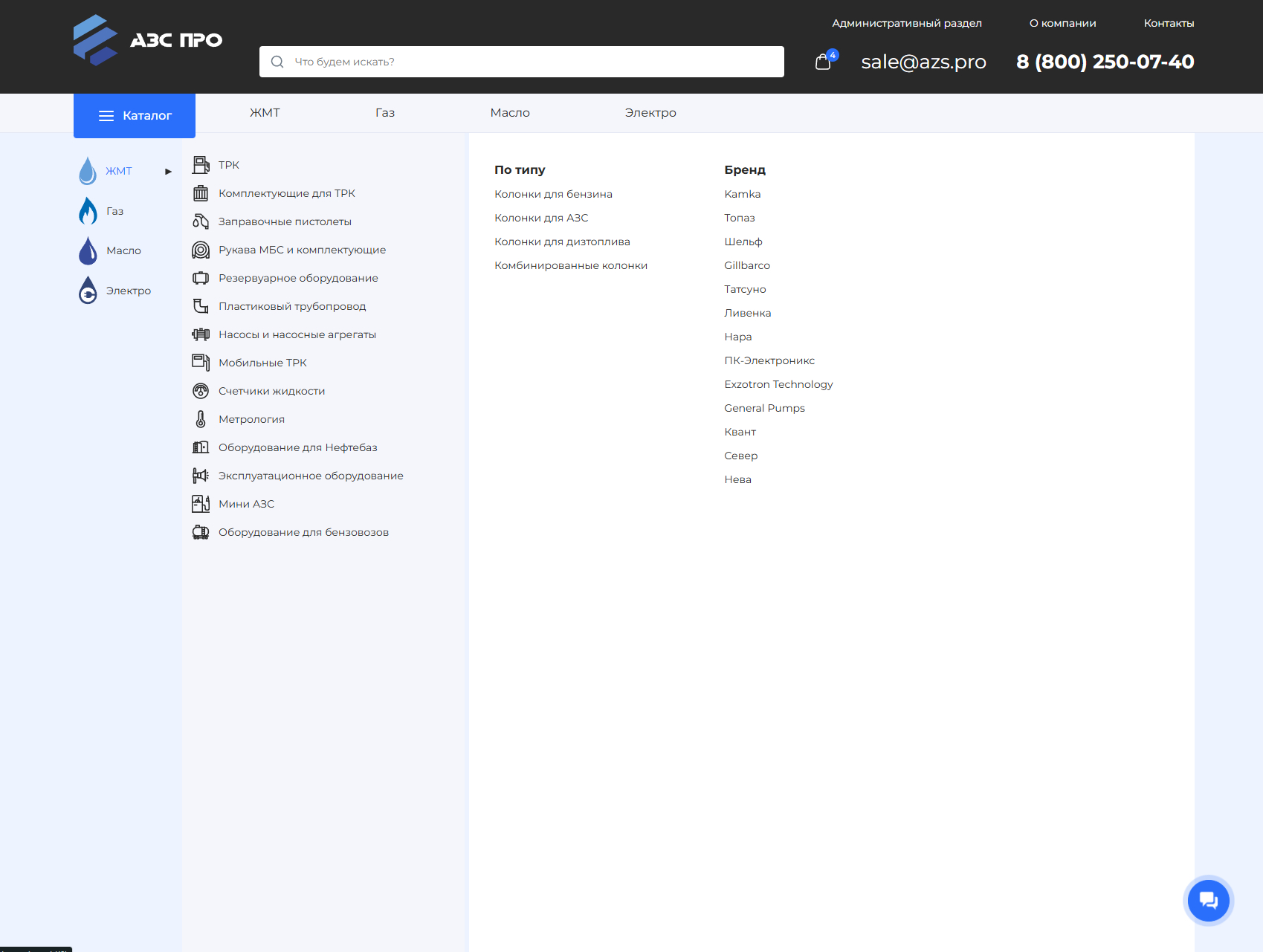
Task: Select the Gillbarco brand link
Action: (747, 265)
